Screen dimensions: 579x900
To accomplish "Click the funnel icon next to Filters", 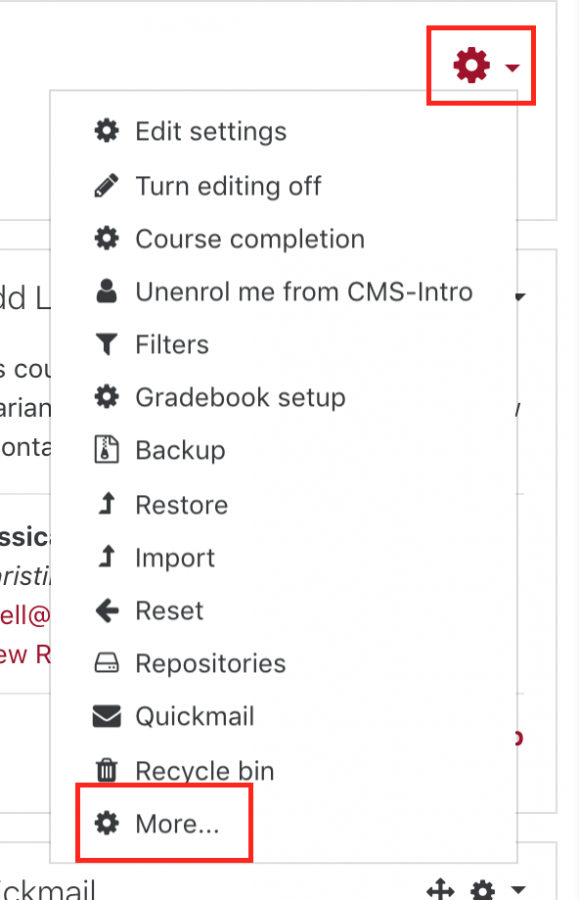I will point(107,344).
